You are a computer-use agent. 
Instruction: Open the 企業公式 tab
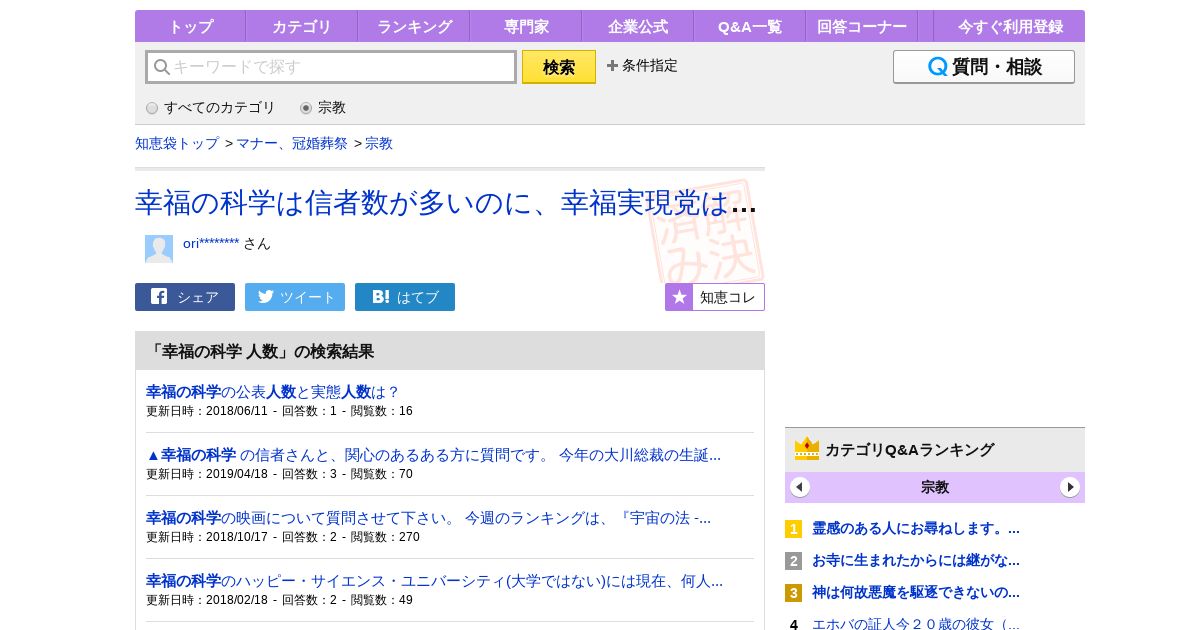pos(638,26)
